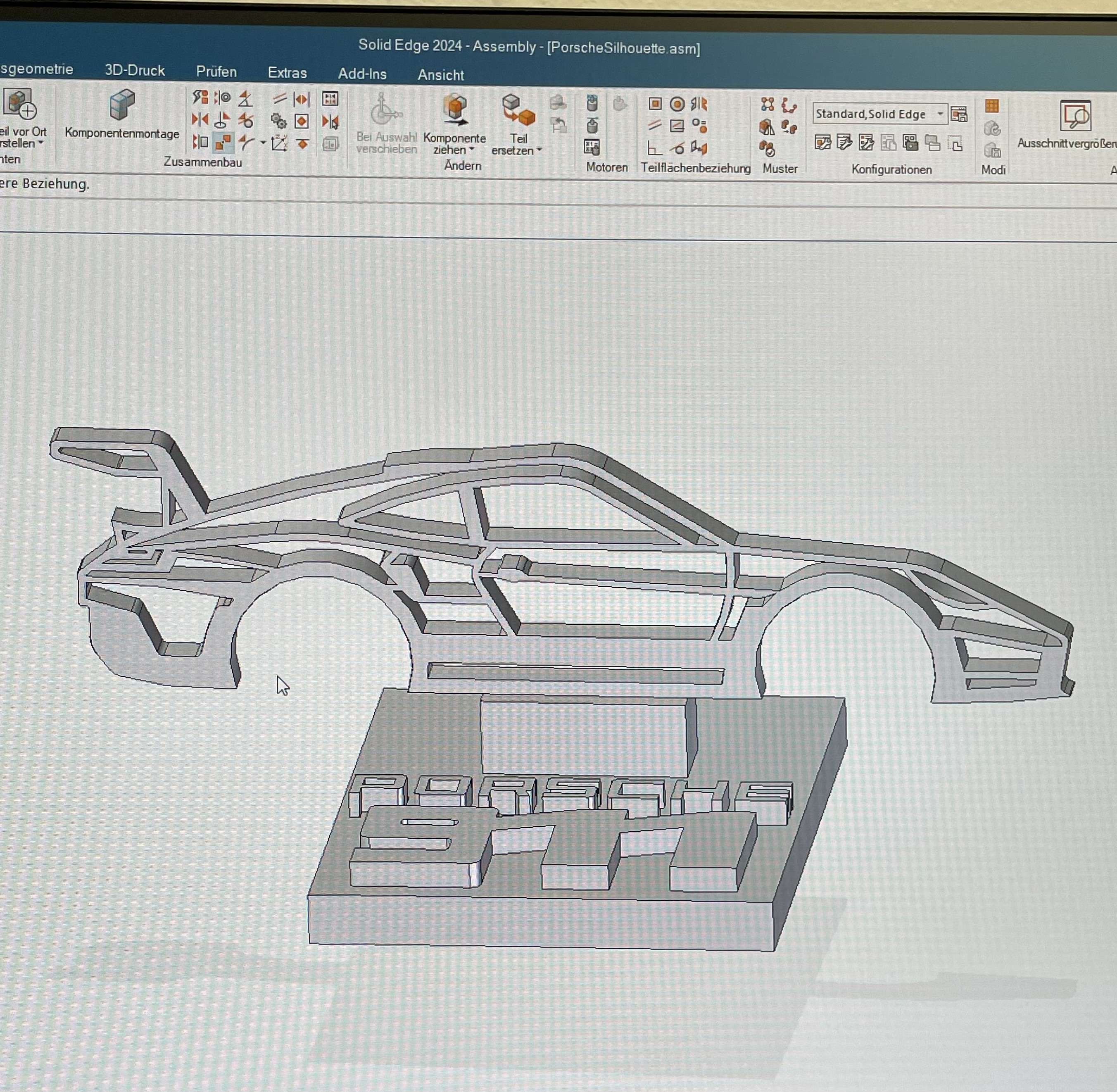Expand the Komponente ziehen dropdown
The height and width of the screenshot is (1092, 1117).
point(471,150)
